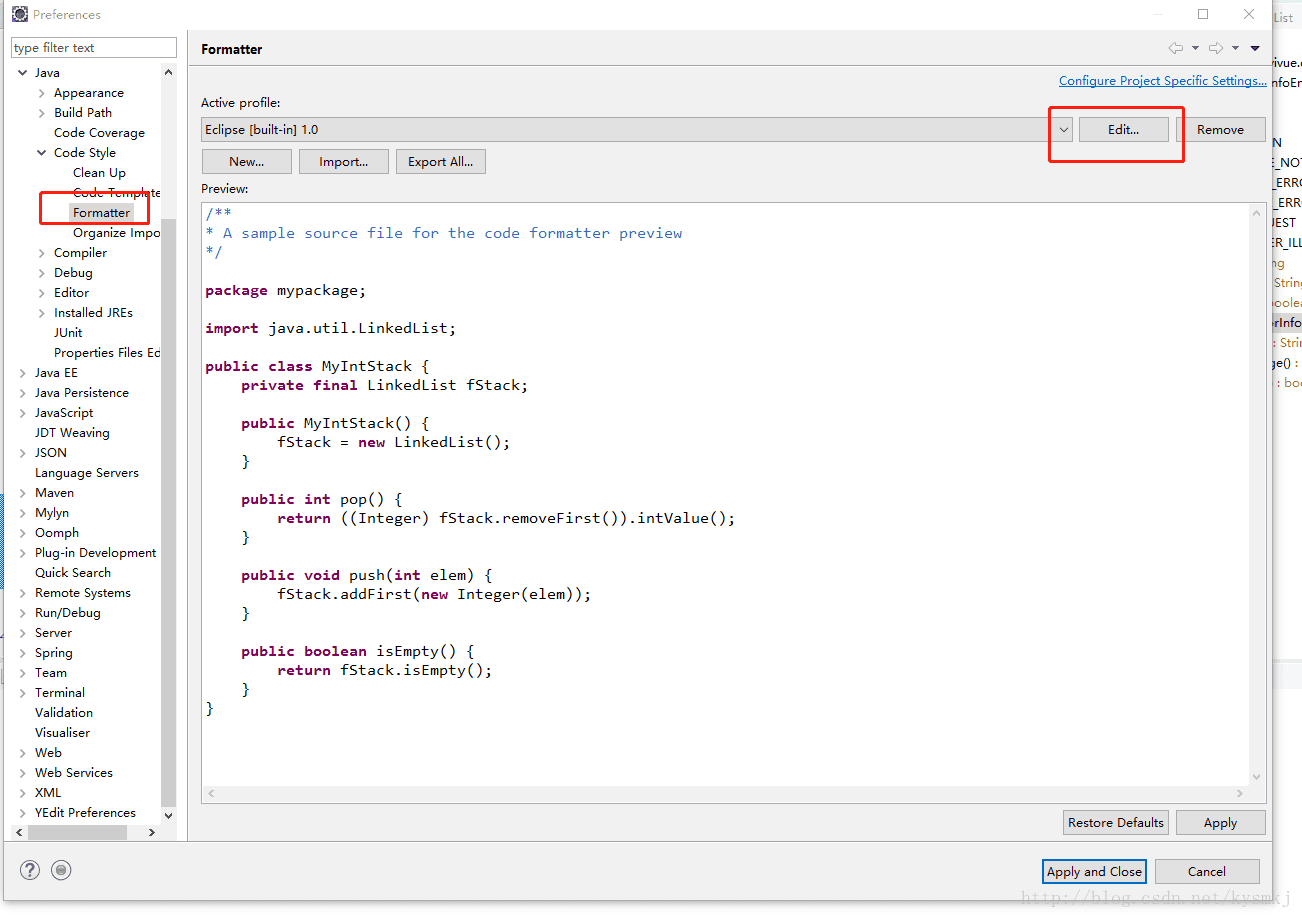Select Quick Search in the tree
The image size is (1302, 918).
pyautogui.click(x=73, y=573)
